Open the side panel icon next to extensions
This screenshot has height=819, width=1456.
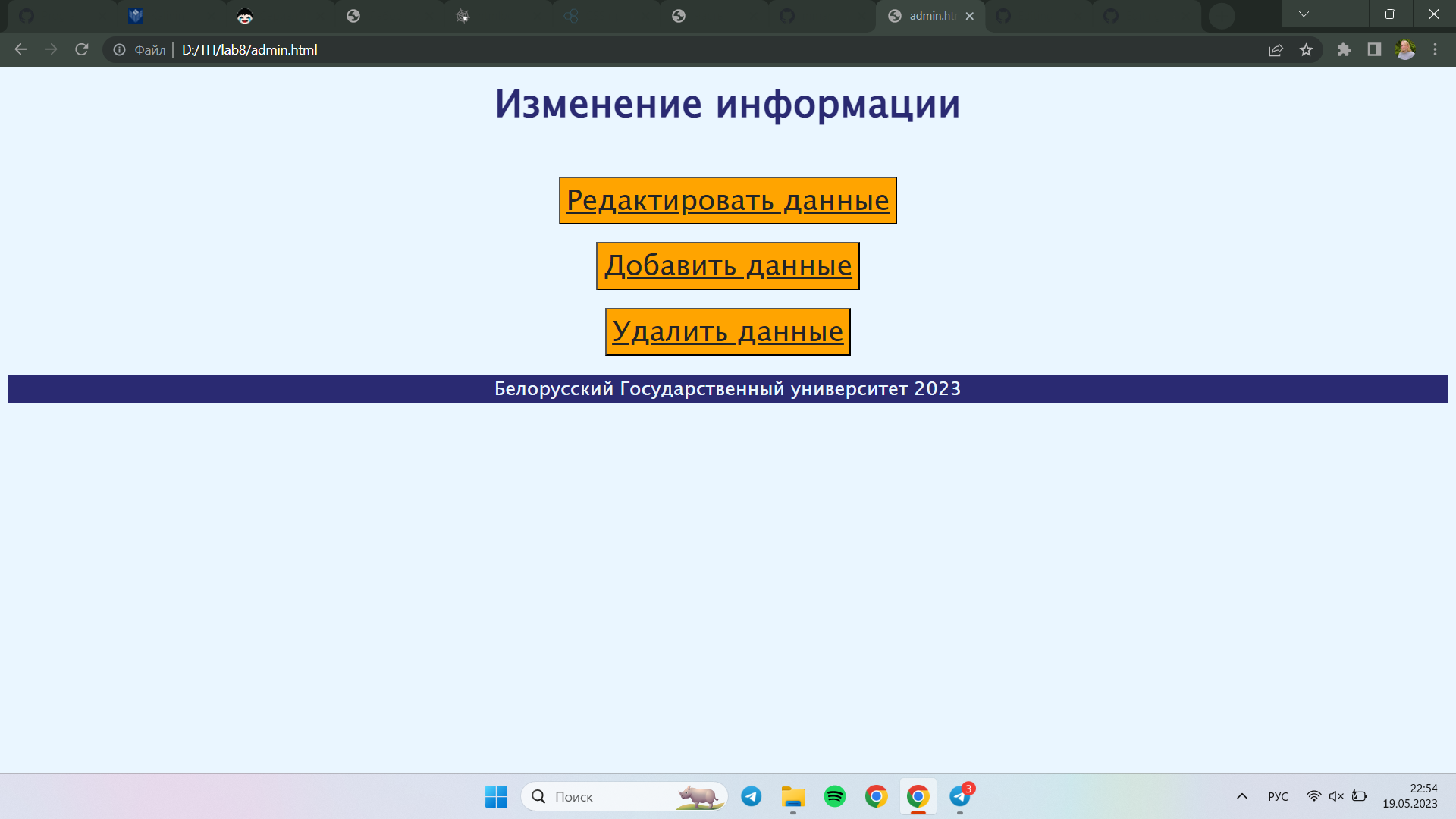1373,50
